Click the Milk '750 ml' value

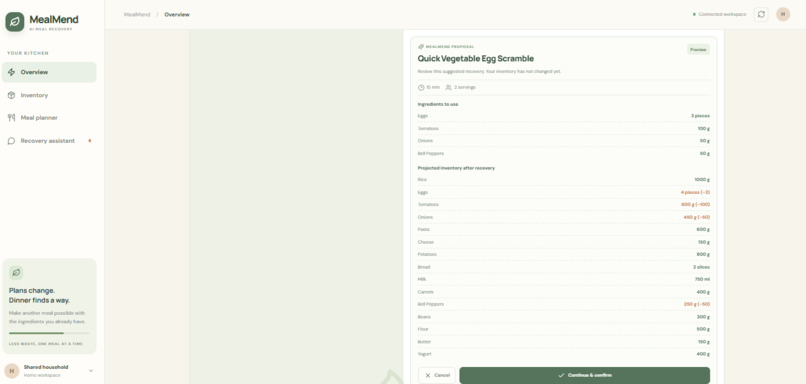[x=702, y=279]
